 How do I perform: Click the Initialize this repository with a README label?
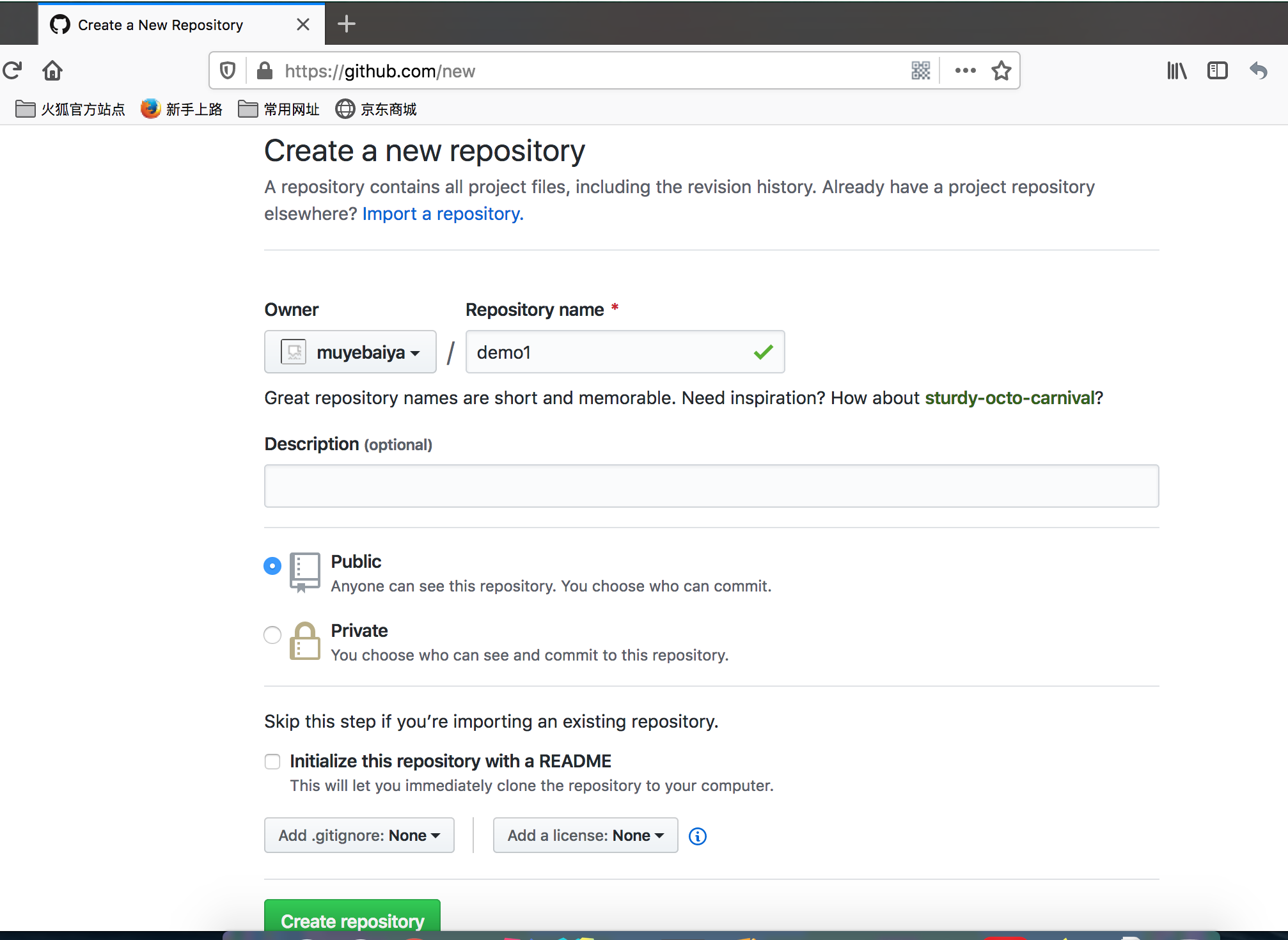[450, 761]
